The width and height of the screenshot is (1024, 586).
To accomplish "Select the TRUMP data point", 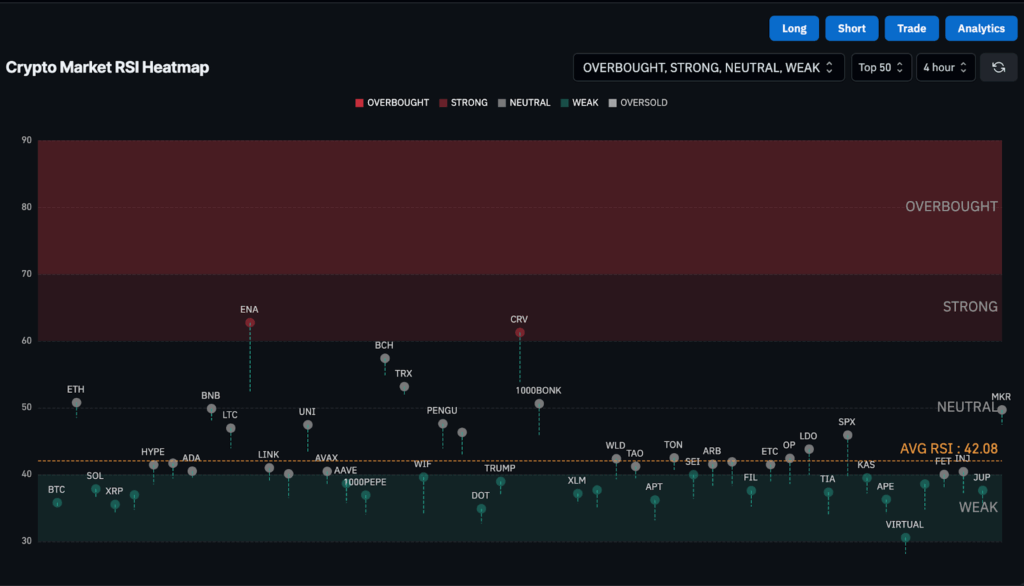I will pos(500,482).
